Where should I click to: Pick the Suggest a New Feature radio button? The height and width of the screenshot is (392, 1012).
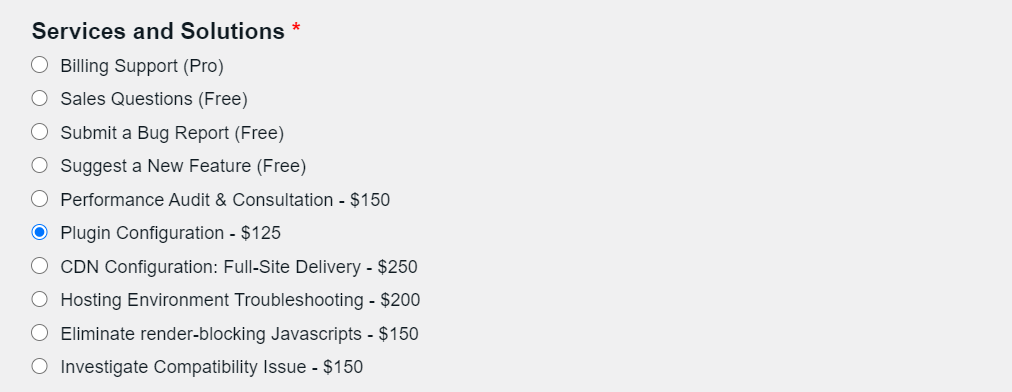[x=39, y=165]
